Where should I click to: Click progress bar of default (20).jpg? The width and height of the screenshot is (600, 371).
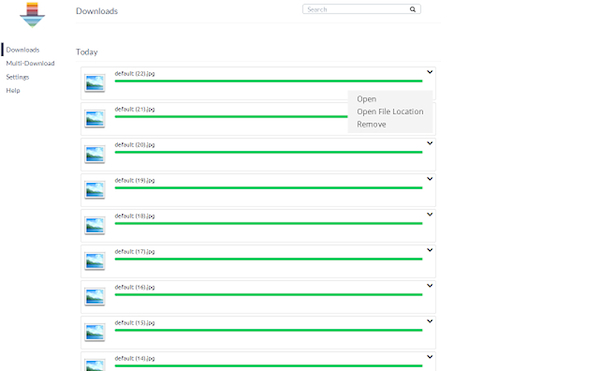pos(269,152)
